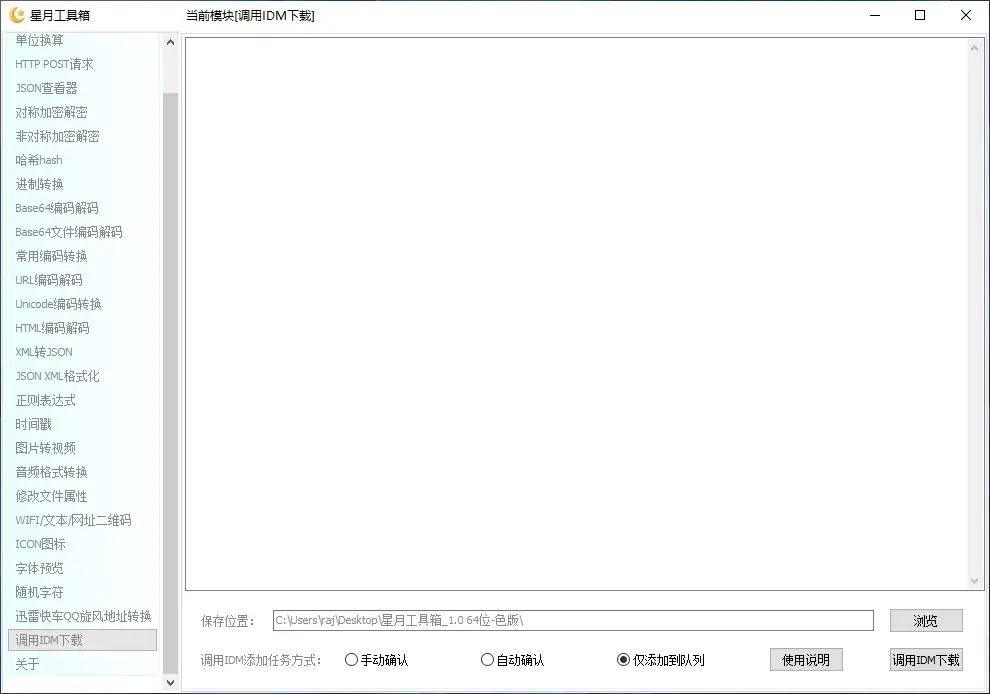This screenshot has width=990, height=694.
Task: Open 图片转视频 module
Action: point(45,448)
